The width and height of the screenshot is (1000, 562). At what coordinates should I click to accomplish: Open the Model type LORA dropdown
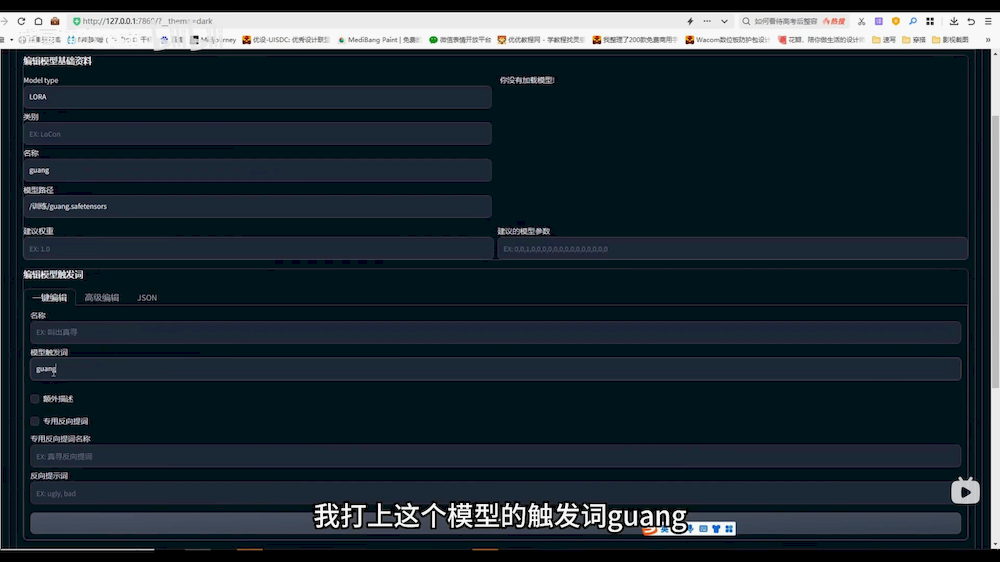click(x=257, y=97)
